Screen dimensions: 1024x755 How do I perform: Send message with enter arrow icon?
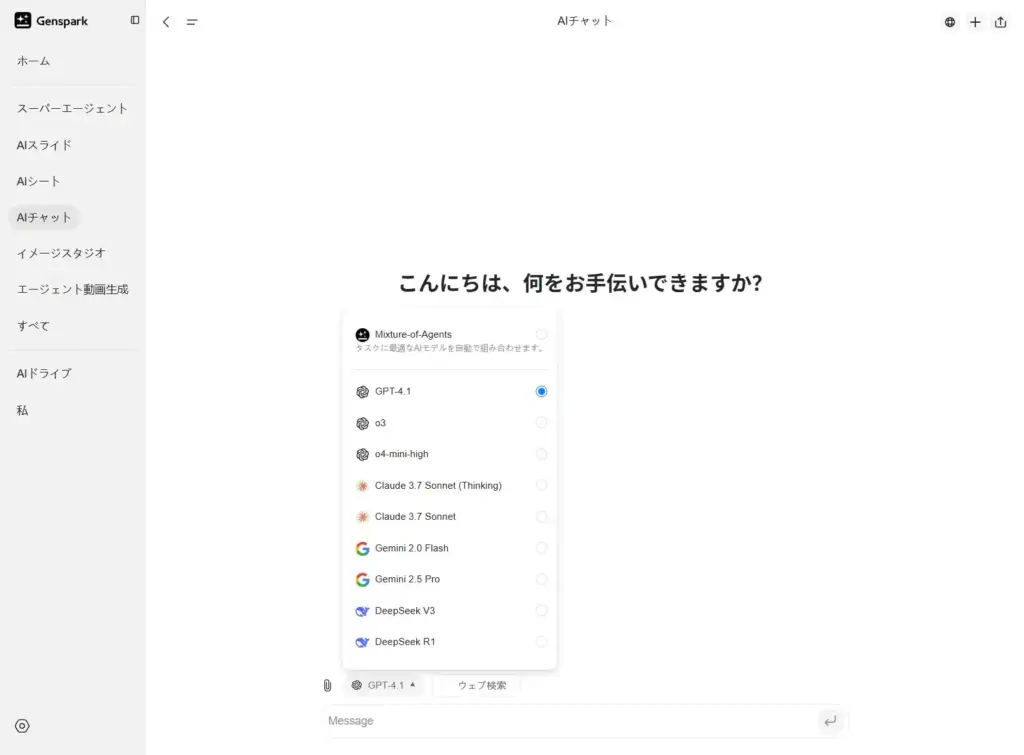[x=830, y=721]
